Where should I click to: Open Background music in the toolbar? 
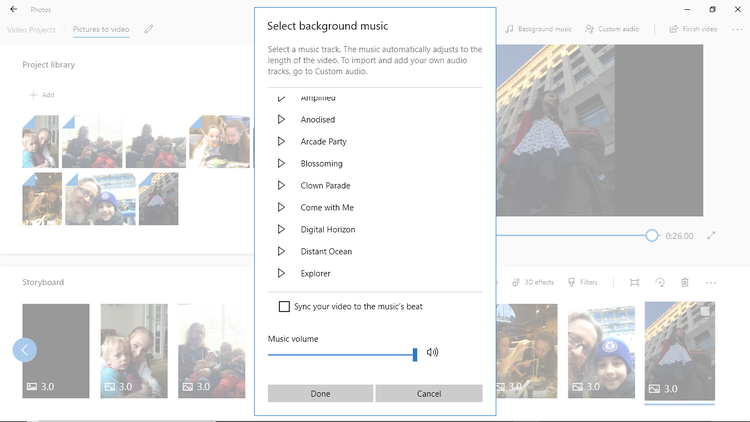tap(539, 29)
